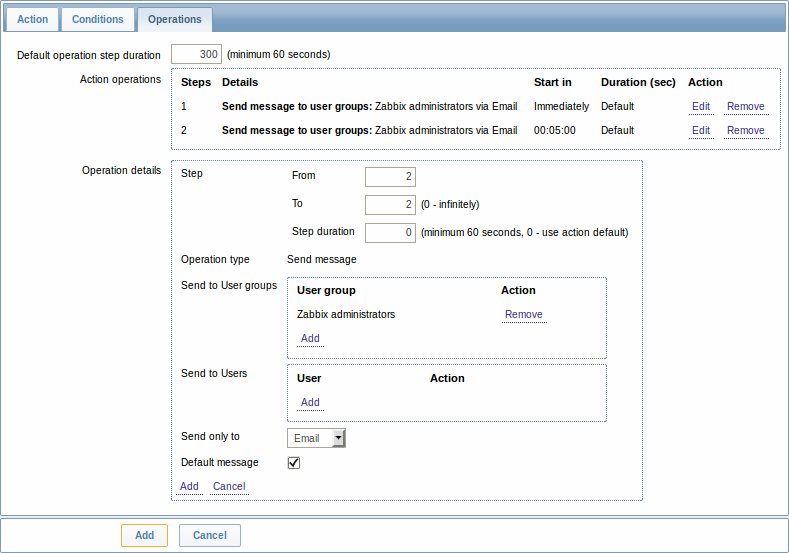Click the bottom Add button
The image size is (789, 553).
point(144,535)
